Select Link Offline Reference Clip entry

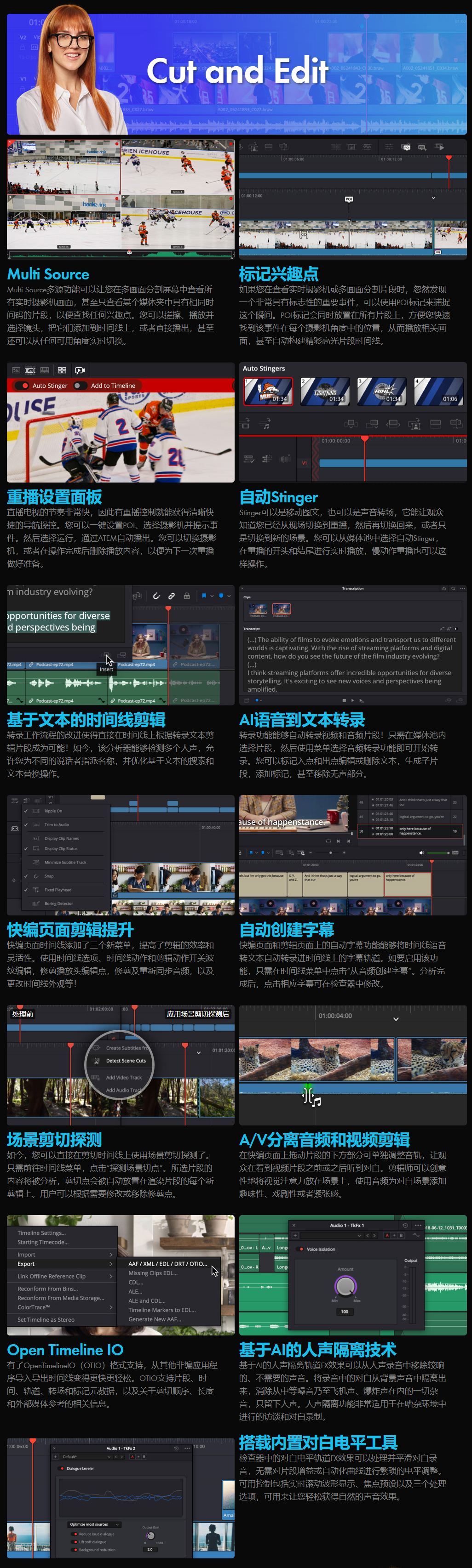click(51, 1276)
